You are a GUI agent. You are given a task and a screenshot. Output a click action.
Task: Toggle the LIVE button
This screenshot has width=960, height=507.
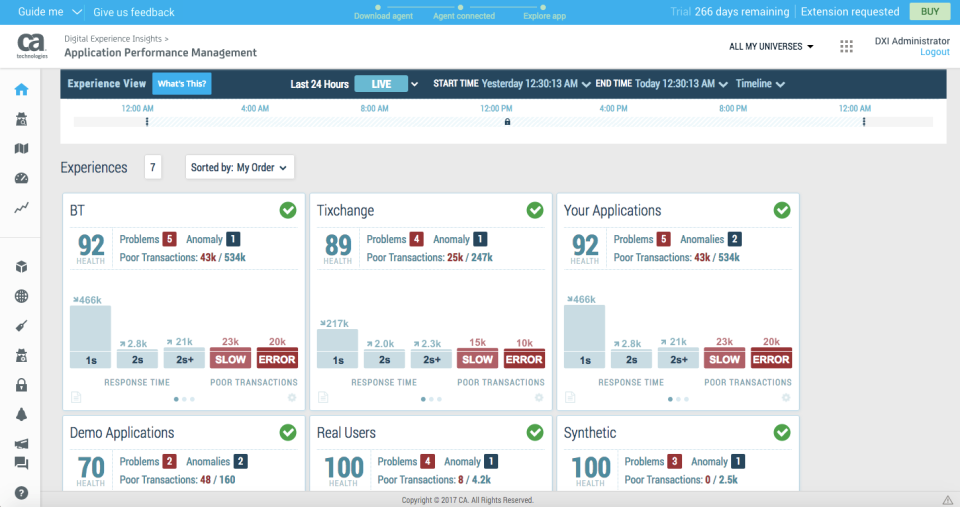[381, 84]
